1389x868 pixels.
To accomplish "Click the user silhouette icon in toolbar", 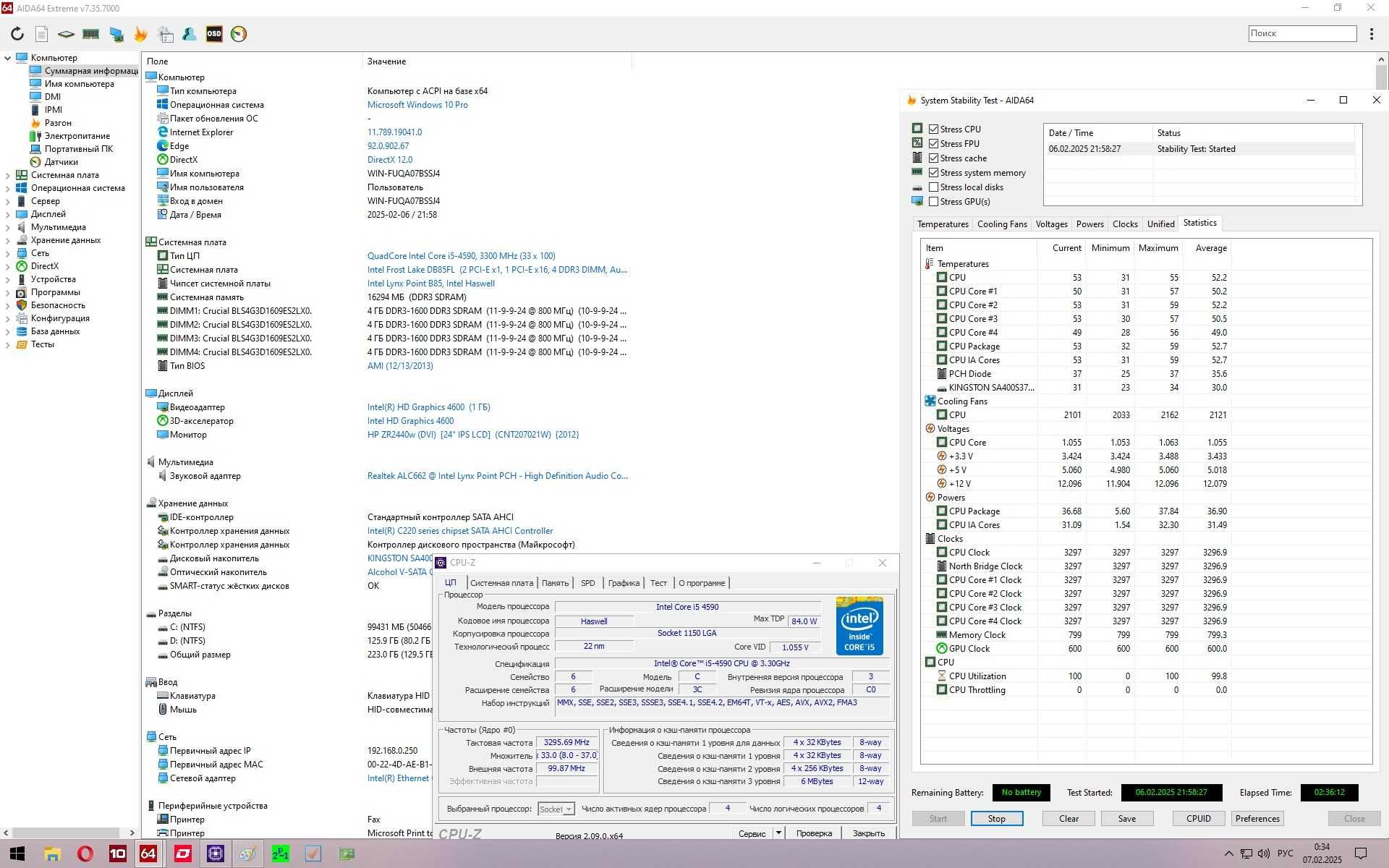I will [190, 34].
